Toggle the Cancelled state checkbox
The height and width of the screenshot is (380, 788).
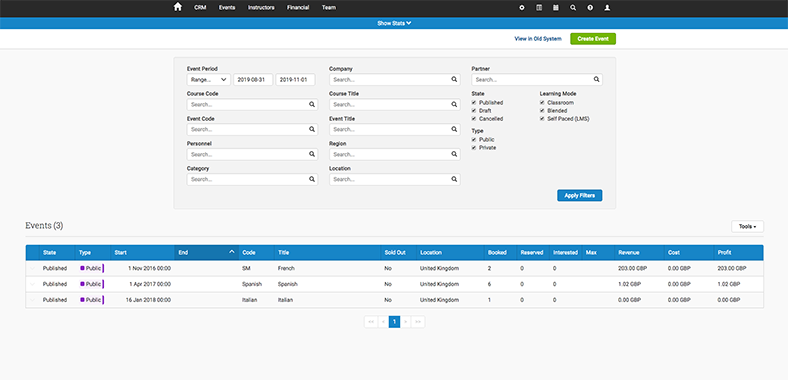(474, 119)
